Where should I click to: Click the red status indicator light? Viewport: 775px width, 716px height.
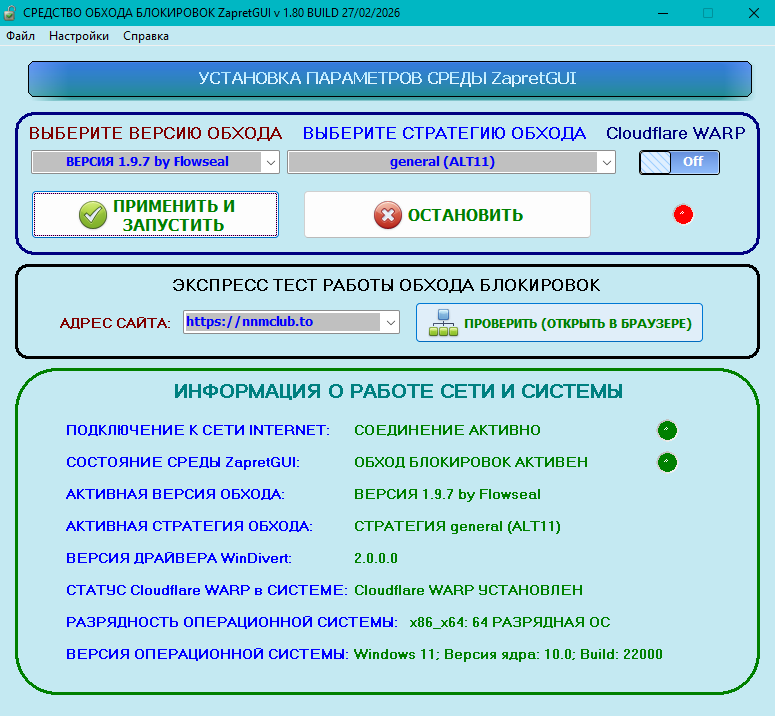tap(683, 214)
